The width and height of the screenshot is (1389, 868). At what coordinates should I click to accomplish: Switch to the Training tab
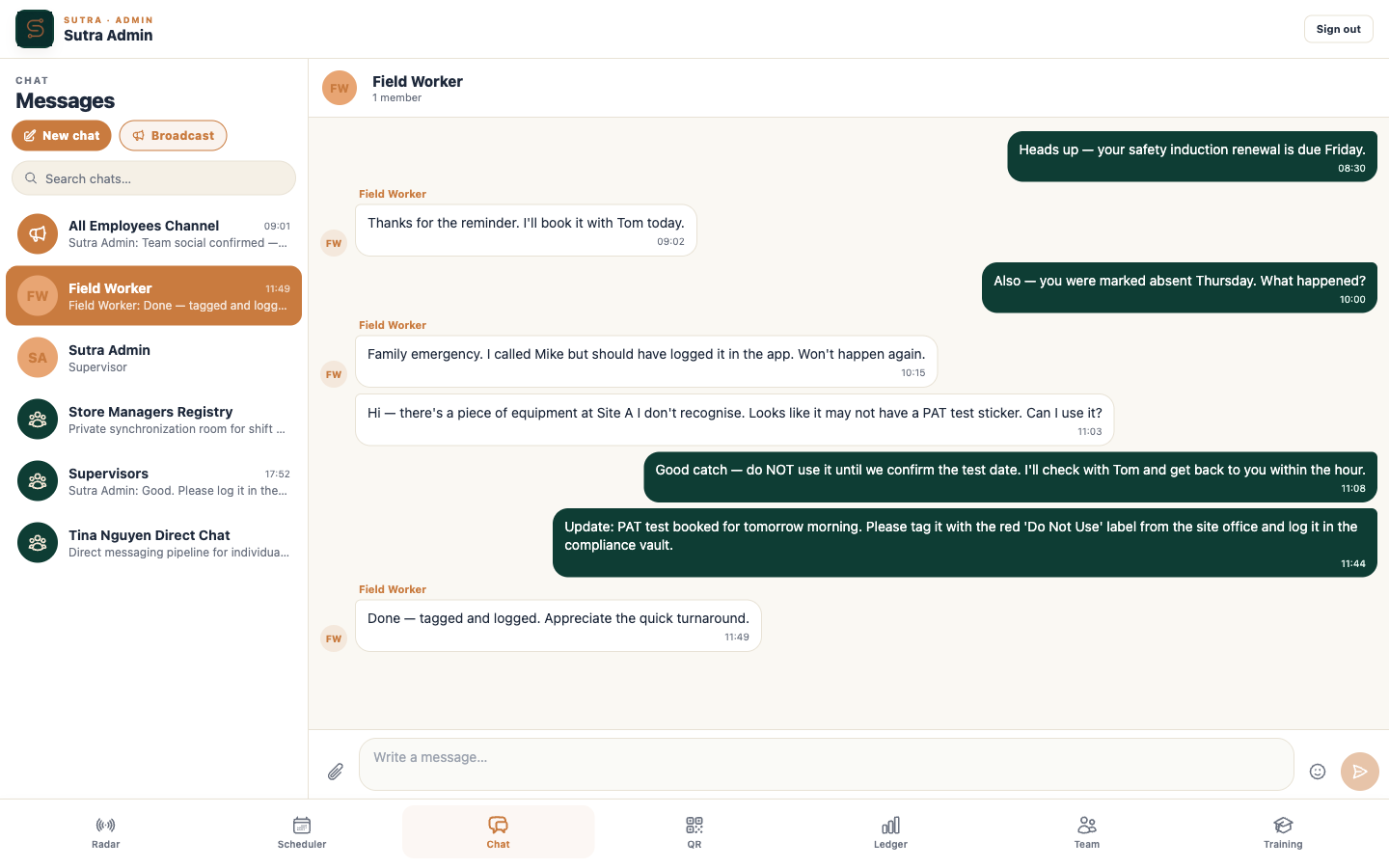[1283, 832]
